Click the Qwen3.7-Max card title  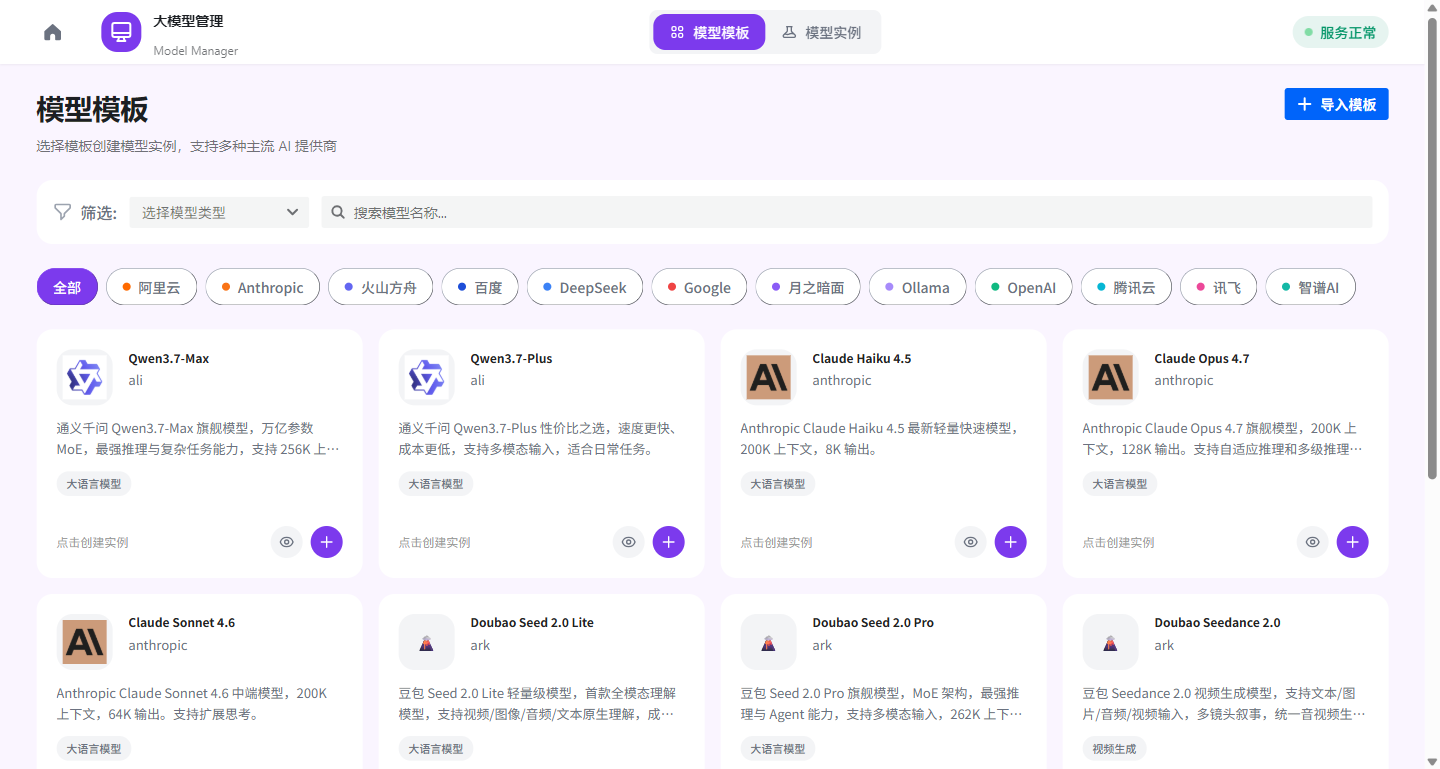click(x=169, y=358)
